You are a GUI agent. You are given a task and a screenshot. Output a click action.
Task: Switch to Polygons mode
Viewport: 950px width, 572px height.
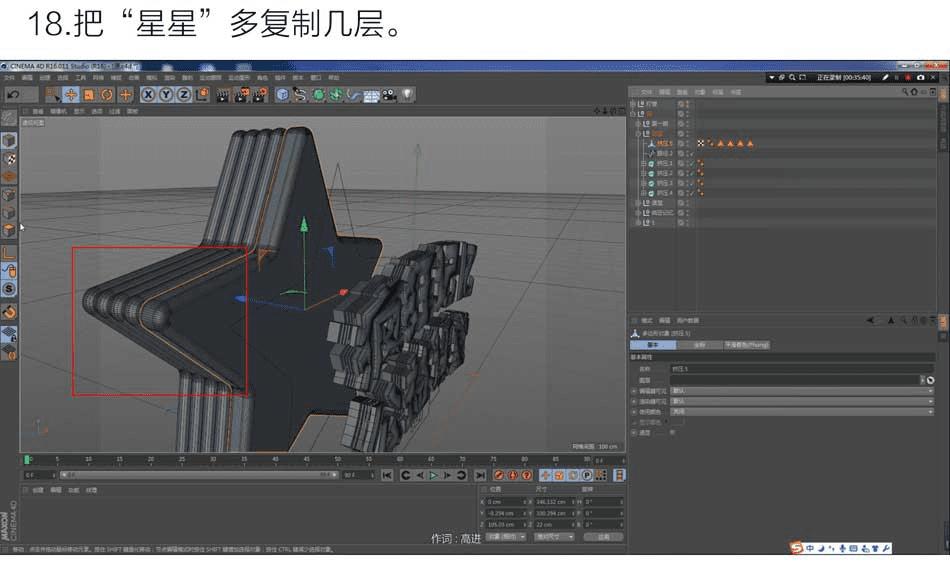point(8,230)
